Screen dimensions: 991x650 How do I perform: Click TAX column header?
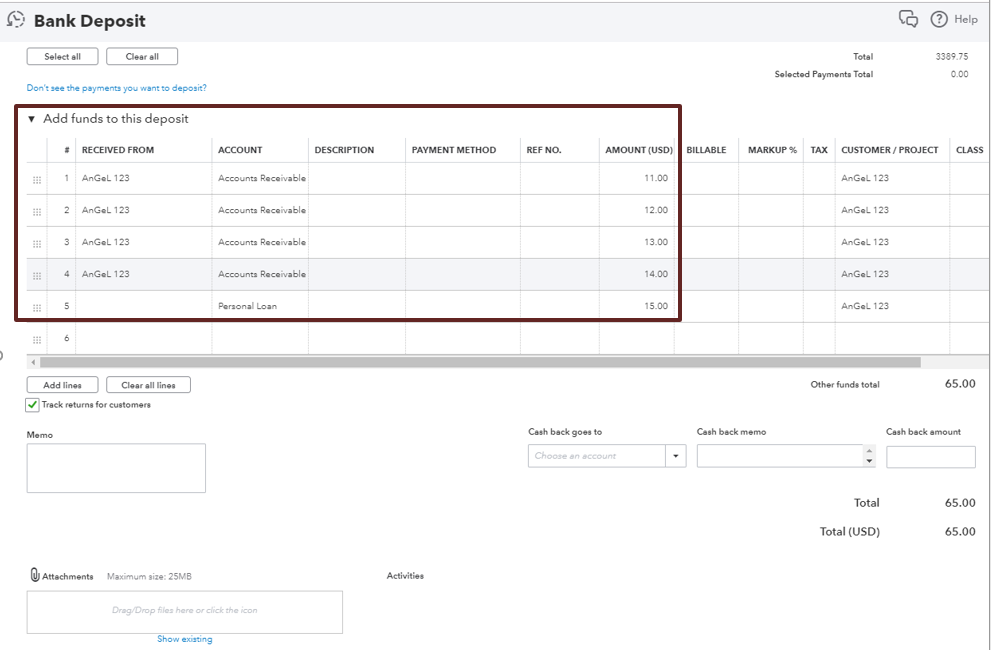tap(819, 150)
